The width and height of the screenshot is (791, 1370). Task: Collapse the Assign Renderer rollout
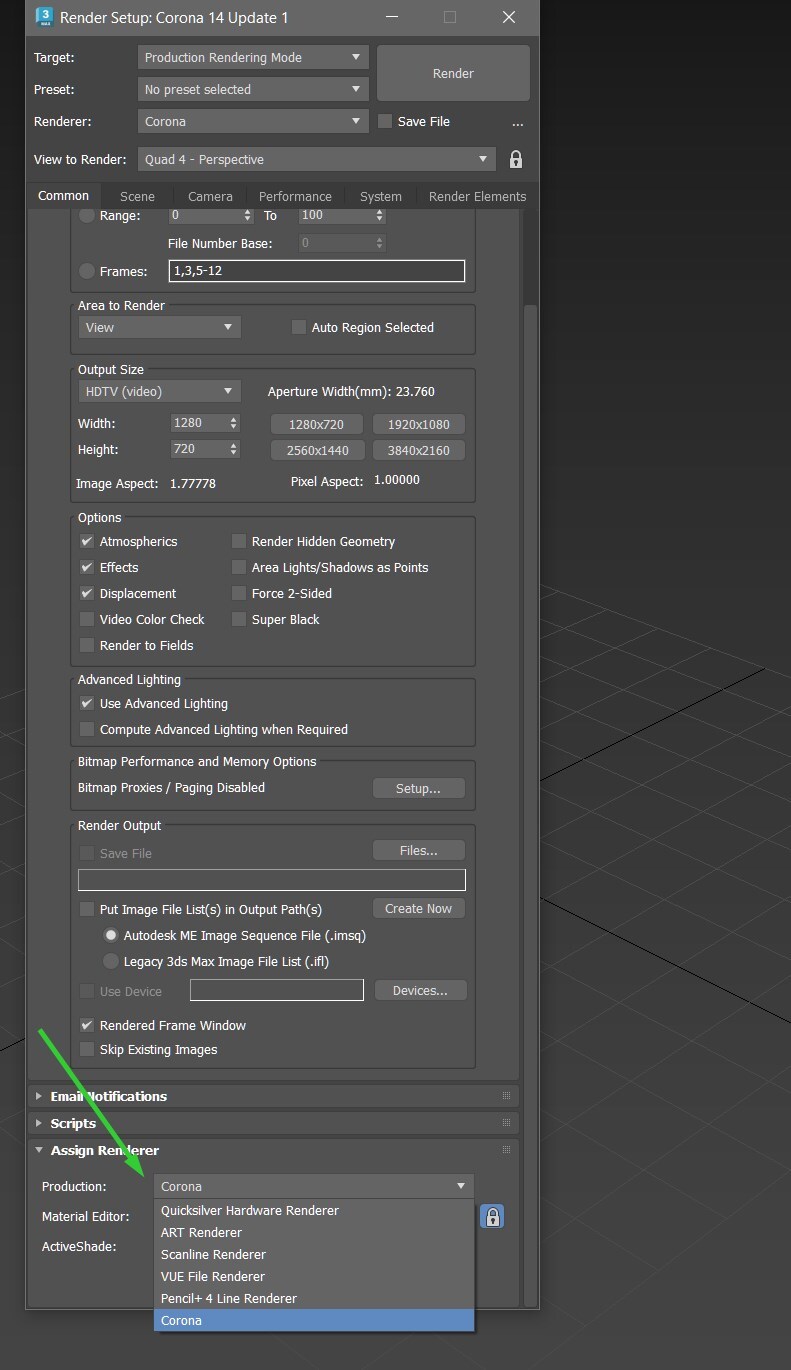39,1150
